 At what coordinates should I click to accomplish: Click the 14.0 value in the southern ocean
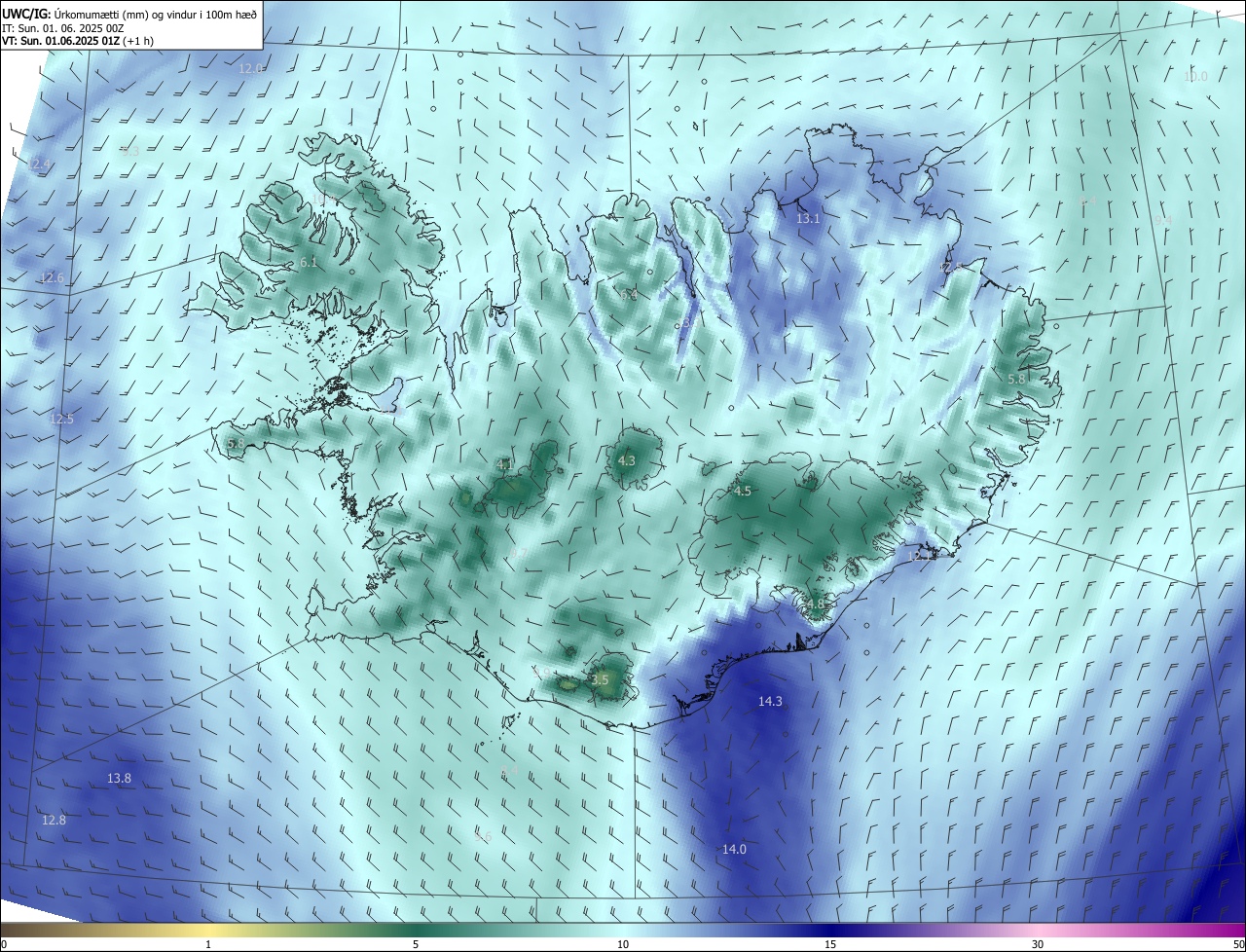click(733, 849)
